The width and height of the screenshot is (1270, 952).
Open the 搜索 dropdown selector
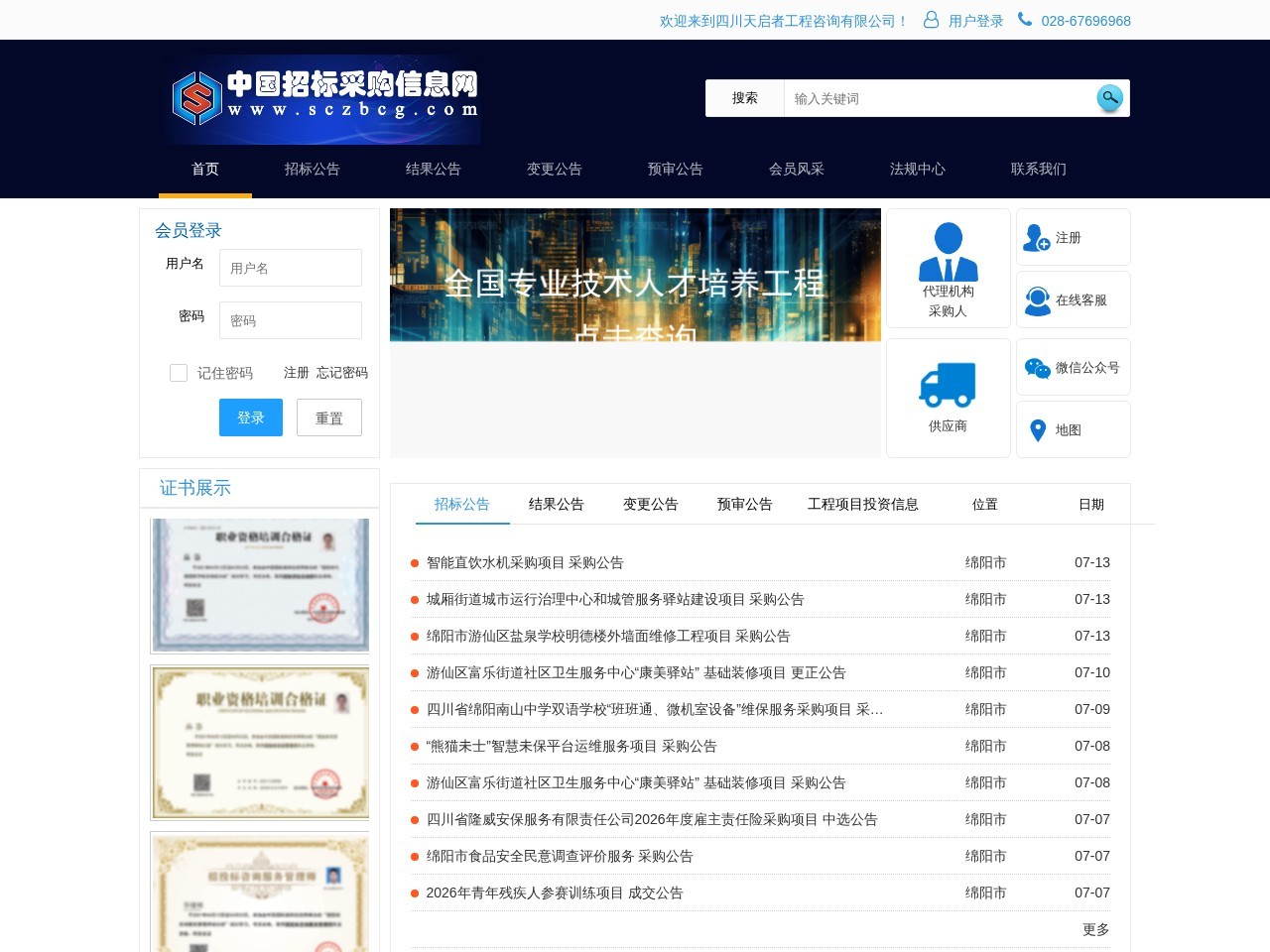click(x=745, y=98)
